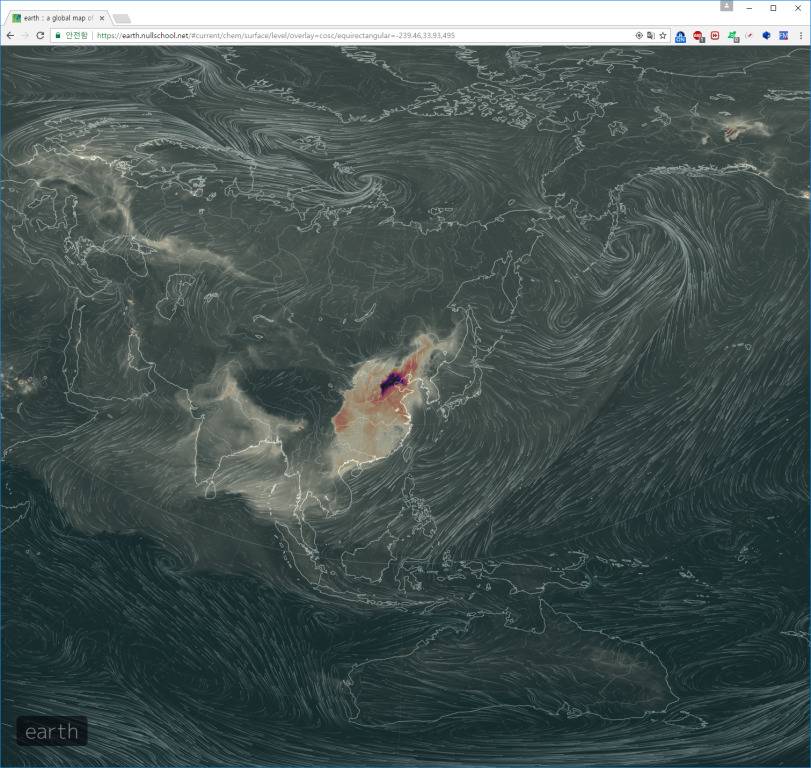This screenshot has width=811, height=768.
Task: Open a new browser tab
Action: tap(121, 18)
